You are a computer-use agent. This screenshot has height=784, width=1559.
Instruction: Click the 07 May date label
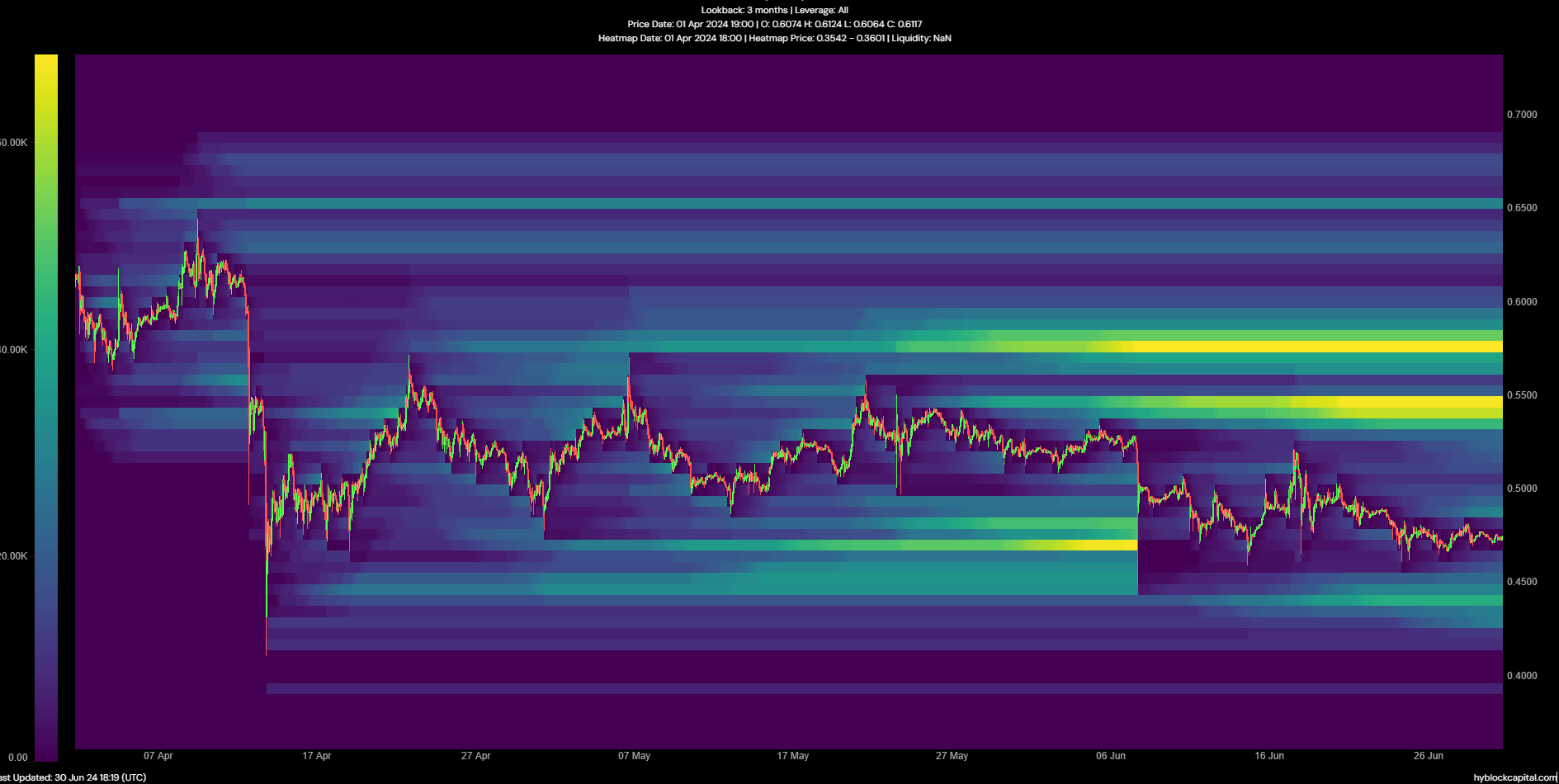(x=634, y=756)
